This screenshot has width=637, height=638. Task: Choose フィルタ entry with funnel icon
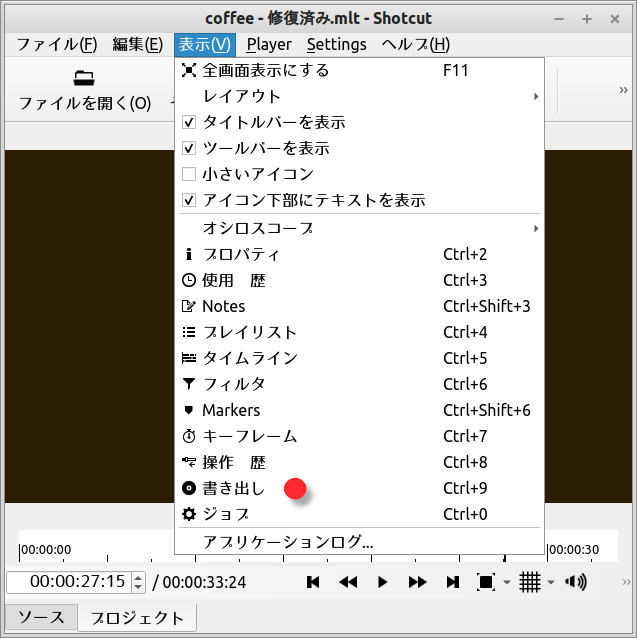pos(234,384)
